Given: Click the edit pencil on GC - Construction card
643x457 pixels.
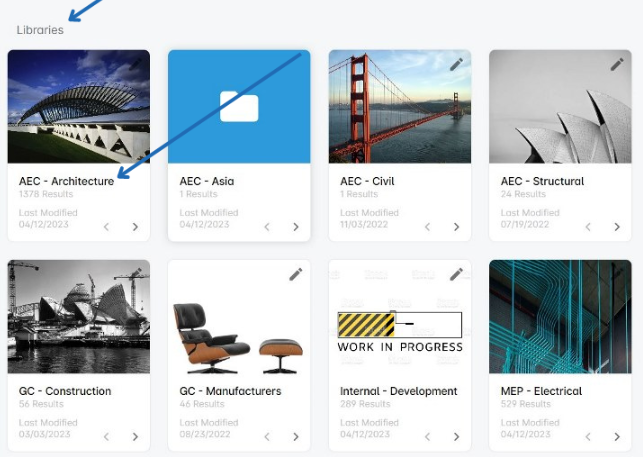Looking at the screenshot, I should tap(135, 274).
